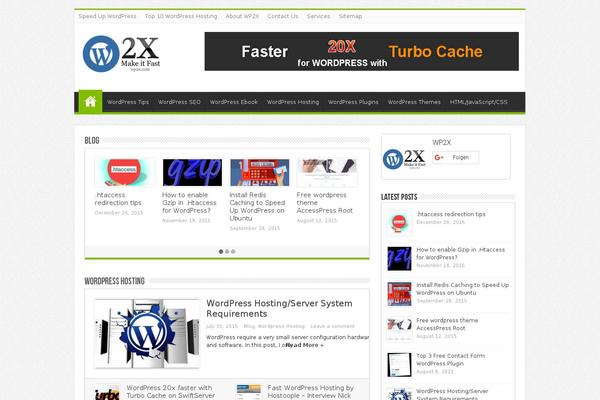Open Free wordpress theme AccessPress Root slider title
This screenshot has width=600, height=400.
coord(324,202)
